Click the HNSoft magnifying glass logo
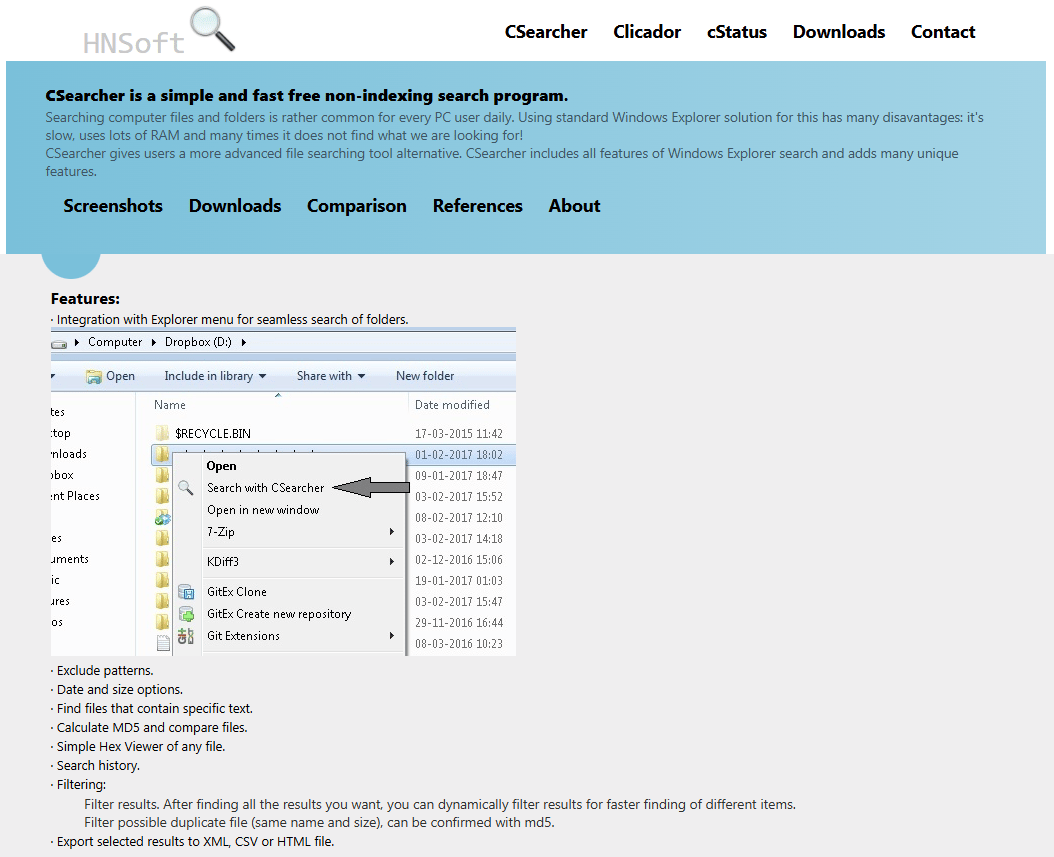This screenshot has width=1054, height=857. click(159, 31)
